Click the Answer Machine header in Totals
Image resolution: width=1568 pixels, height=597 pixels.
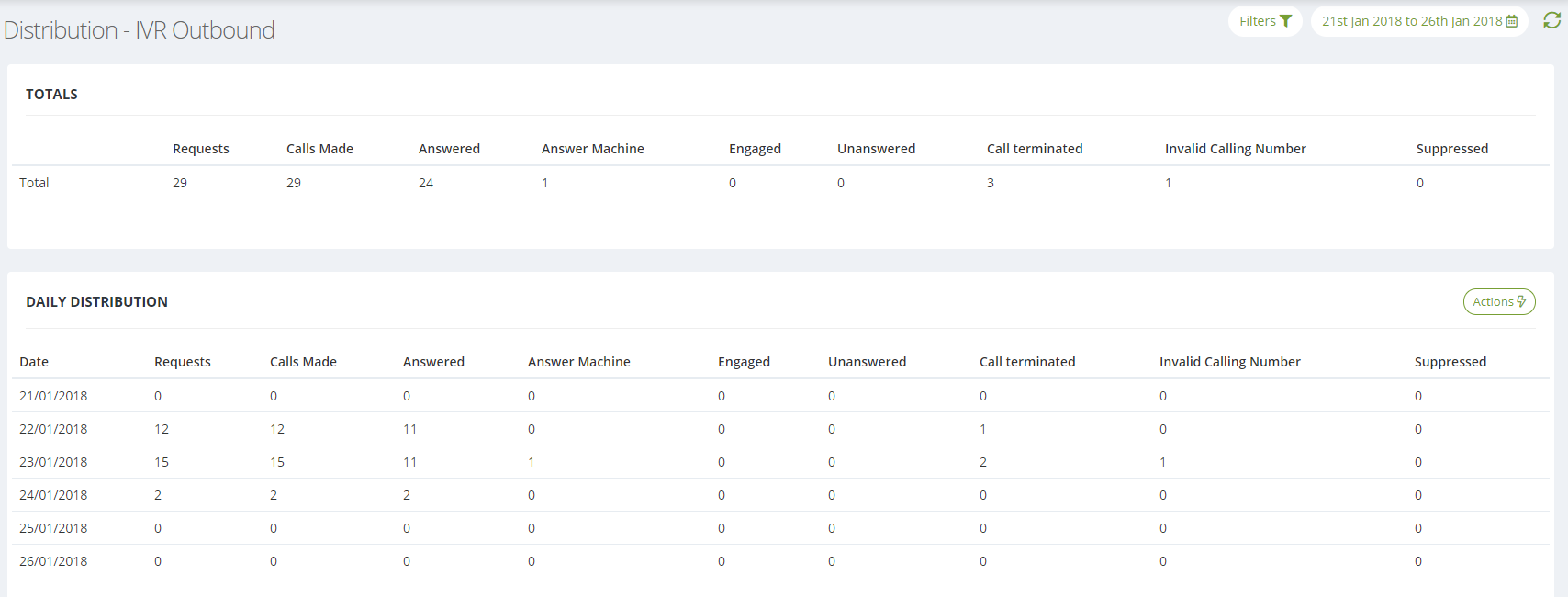(593, 149)
